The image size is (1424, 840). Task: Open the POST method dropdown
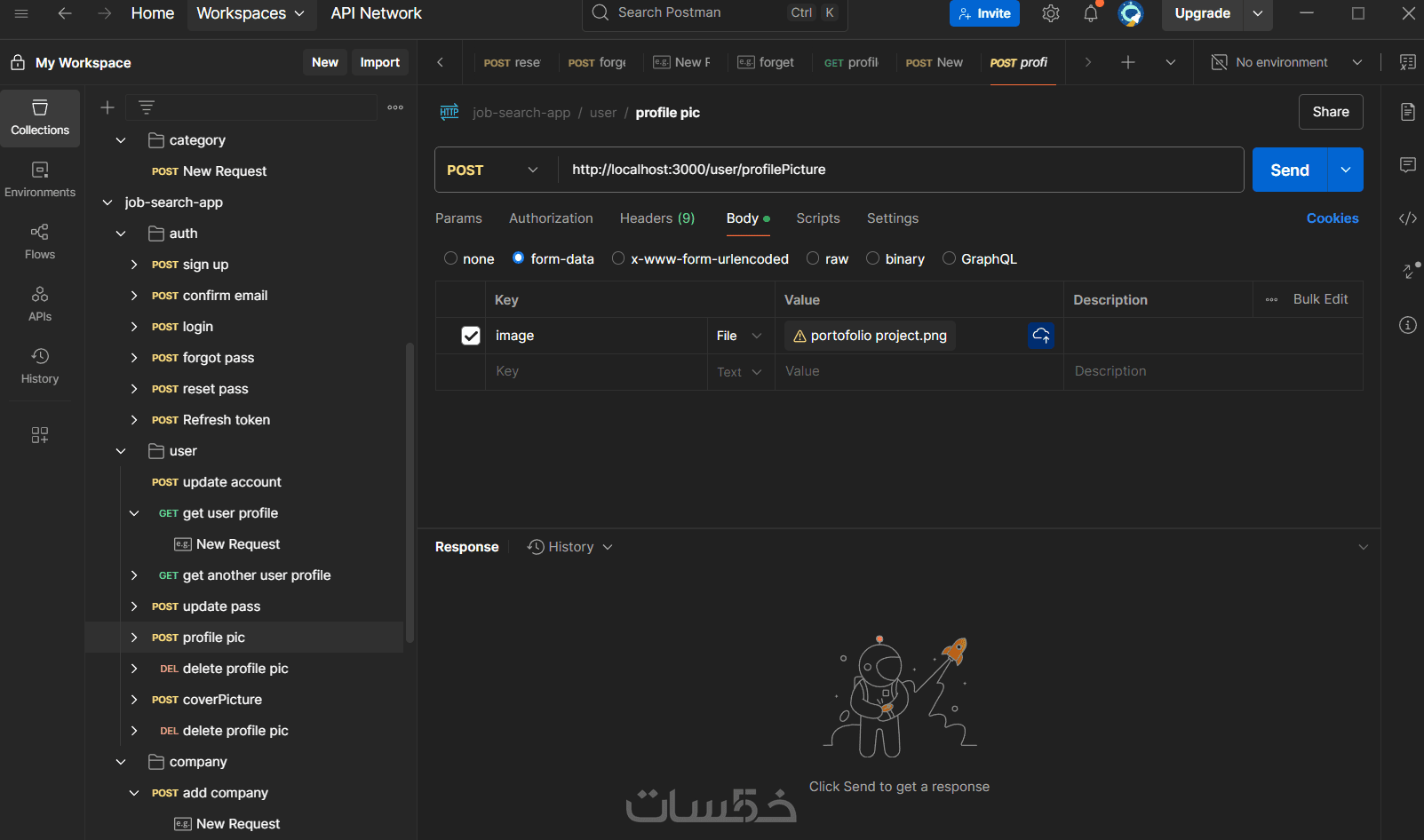[493, 170]
